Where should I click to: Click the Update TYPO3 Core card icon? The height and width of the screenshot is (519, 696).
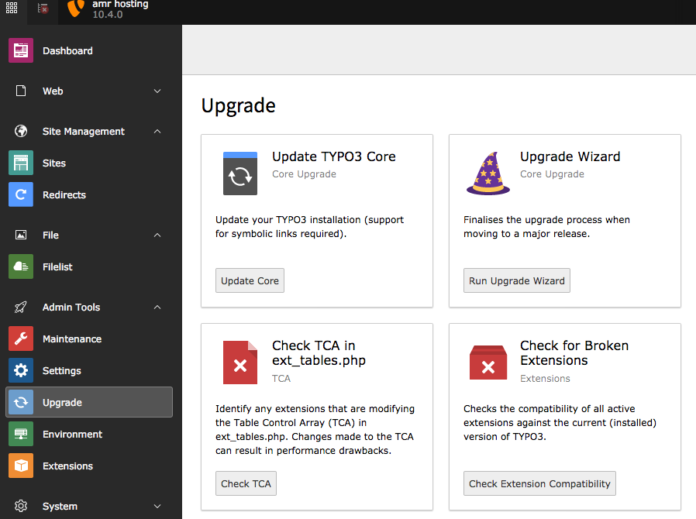point(240,174)
